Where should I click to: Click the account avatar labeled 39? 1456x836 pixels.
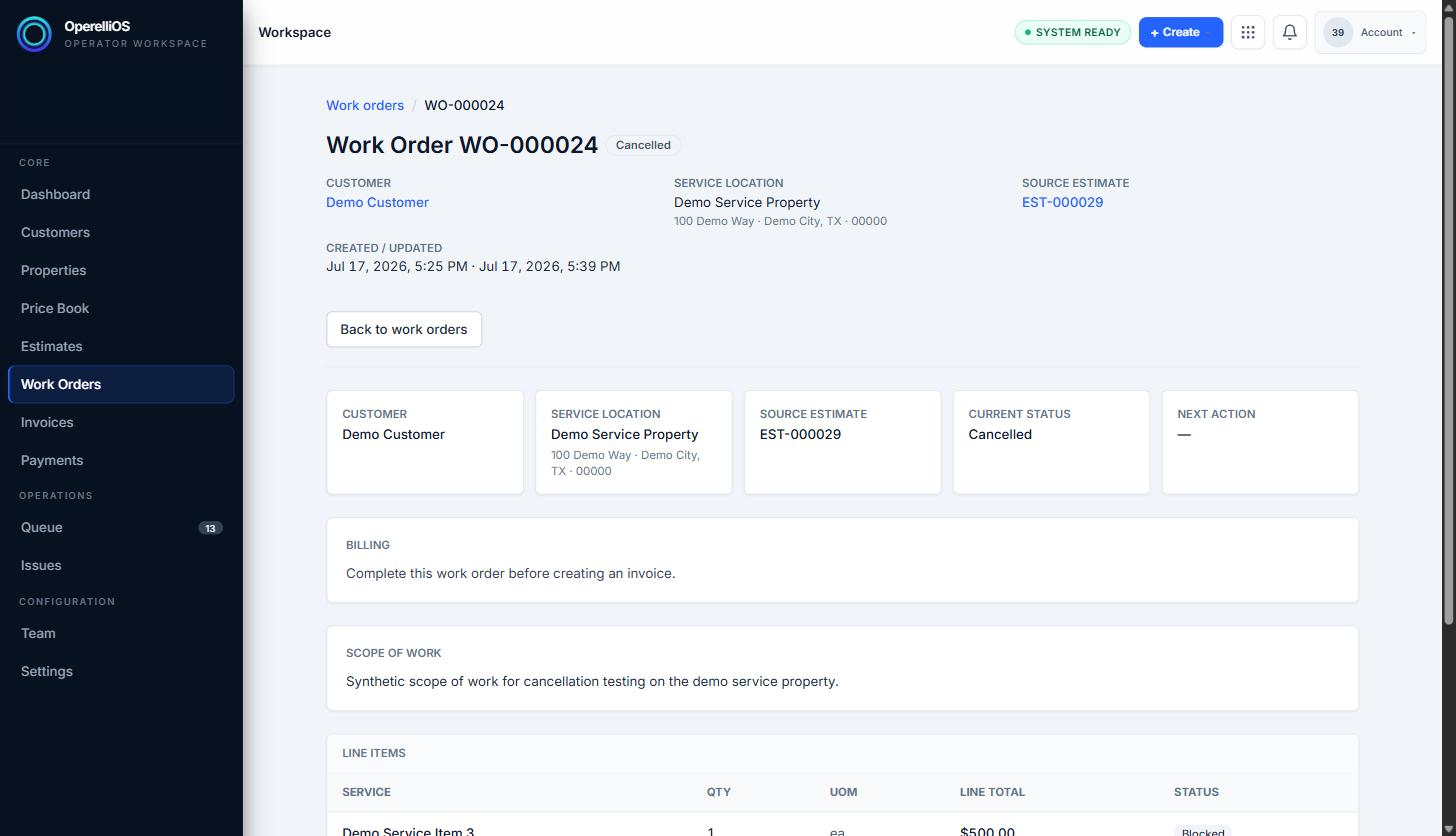point(1338,32)
